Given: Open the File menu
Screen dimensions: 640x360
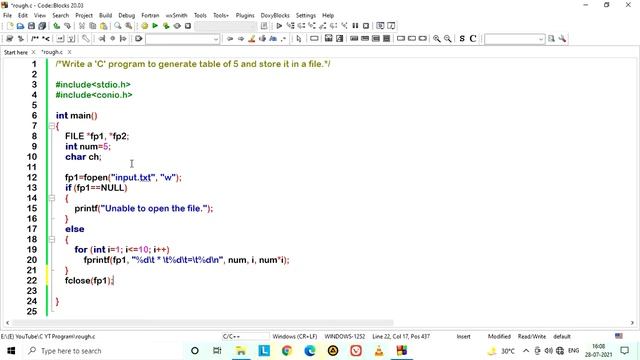Looking at the screenshot, I should [7, 15].
